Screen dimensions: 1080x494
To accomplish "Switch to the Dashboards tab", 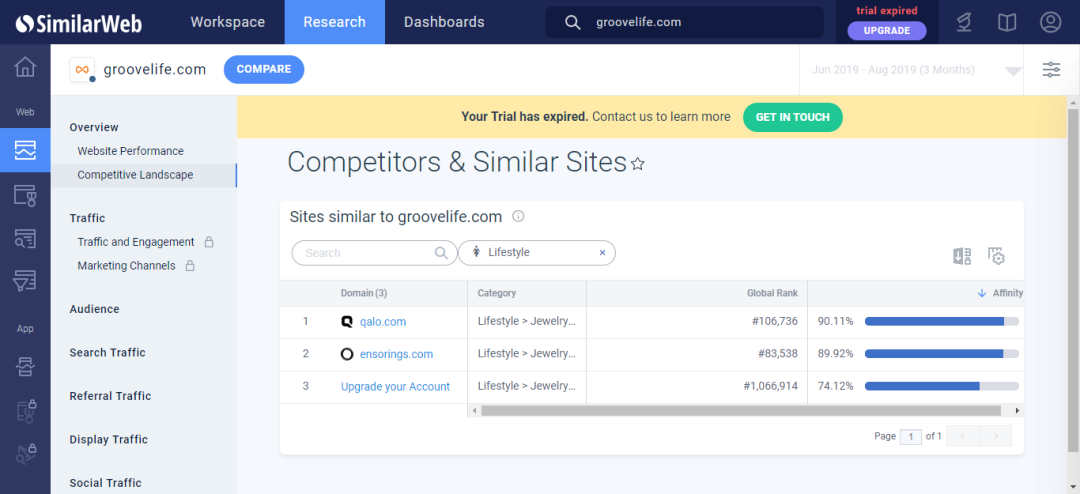I will click(x=444, y=22).
